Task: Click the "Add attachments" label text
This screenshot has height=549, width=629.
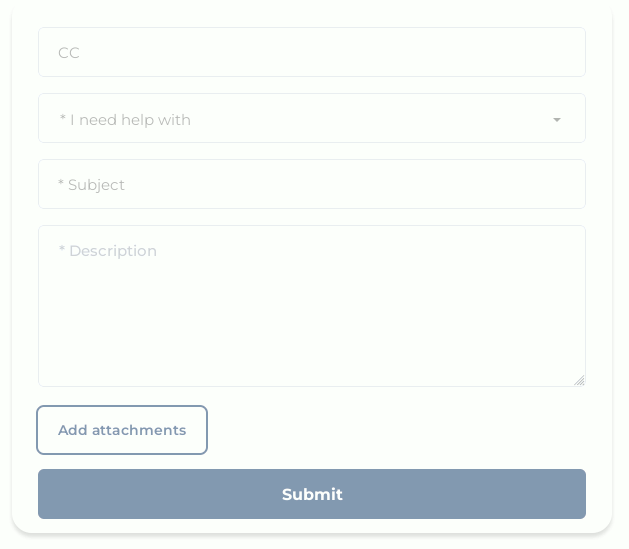Action: click(122, 430)
